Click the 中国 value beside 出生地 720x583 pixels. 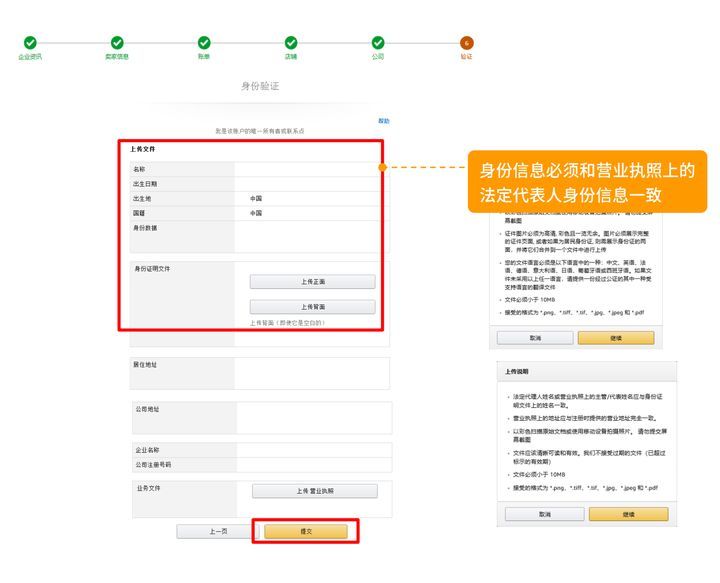[256, 198]
